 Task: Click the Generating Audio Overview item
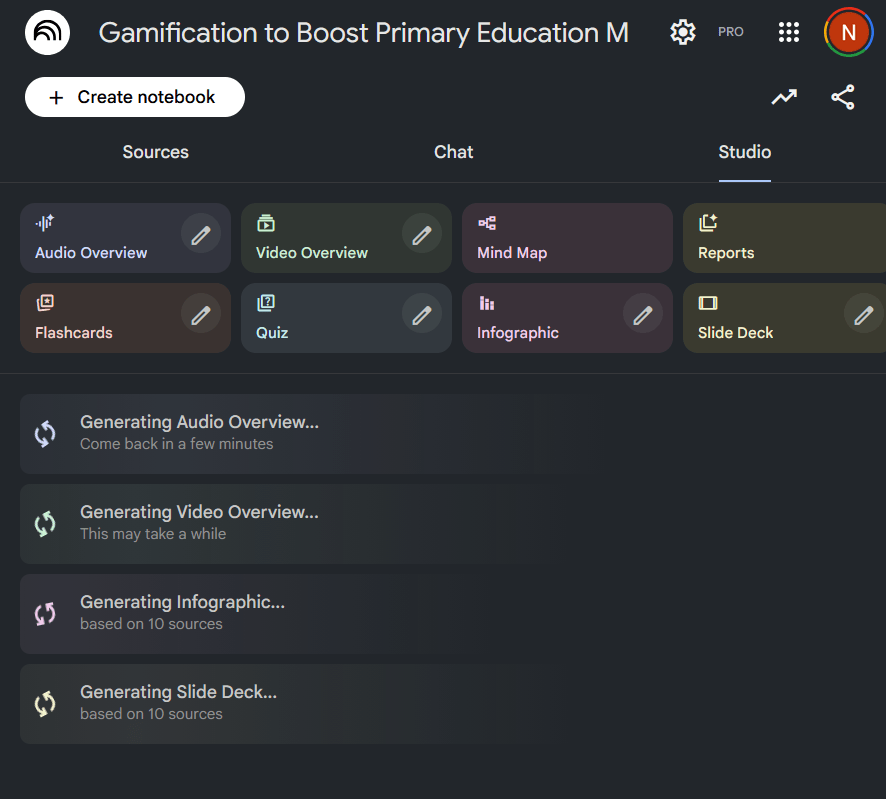pos(300,433)
